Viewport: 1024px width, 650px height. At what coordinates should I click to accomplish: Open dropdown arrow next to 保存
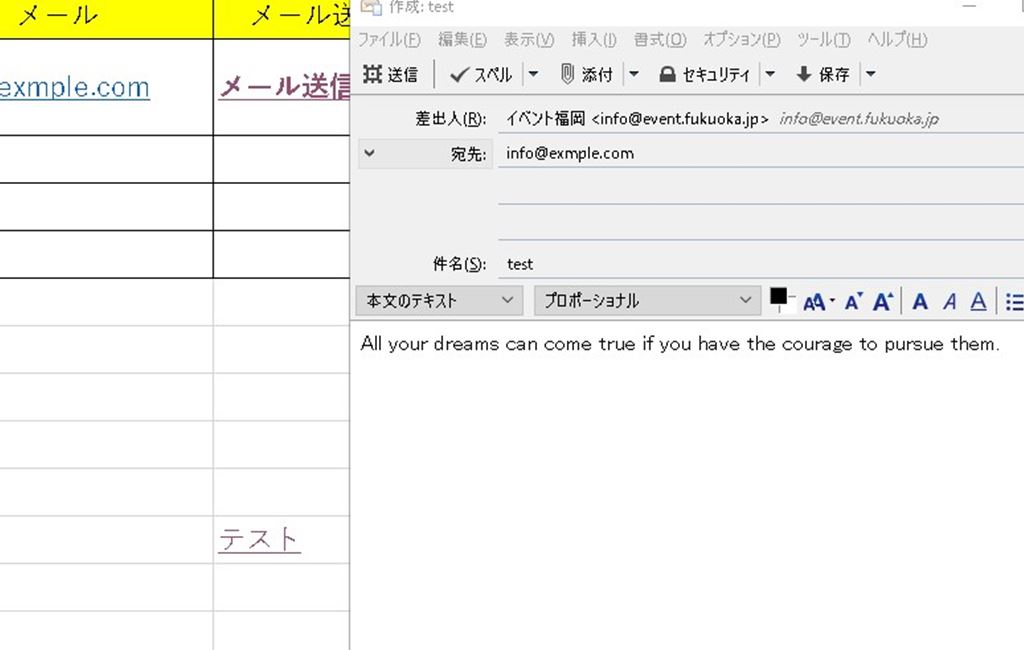(x=870, y=74)
